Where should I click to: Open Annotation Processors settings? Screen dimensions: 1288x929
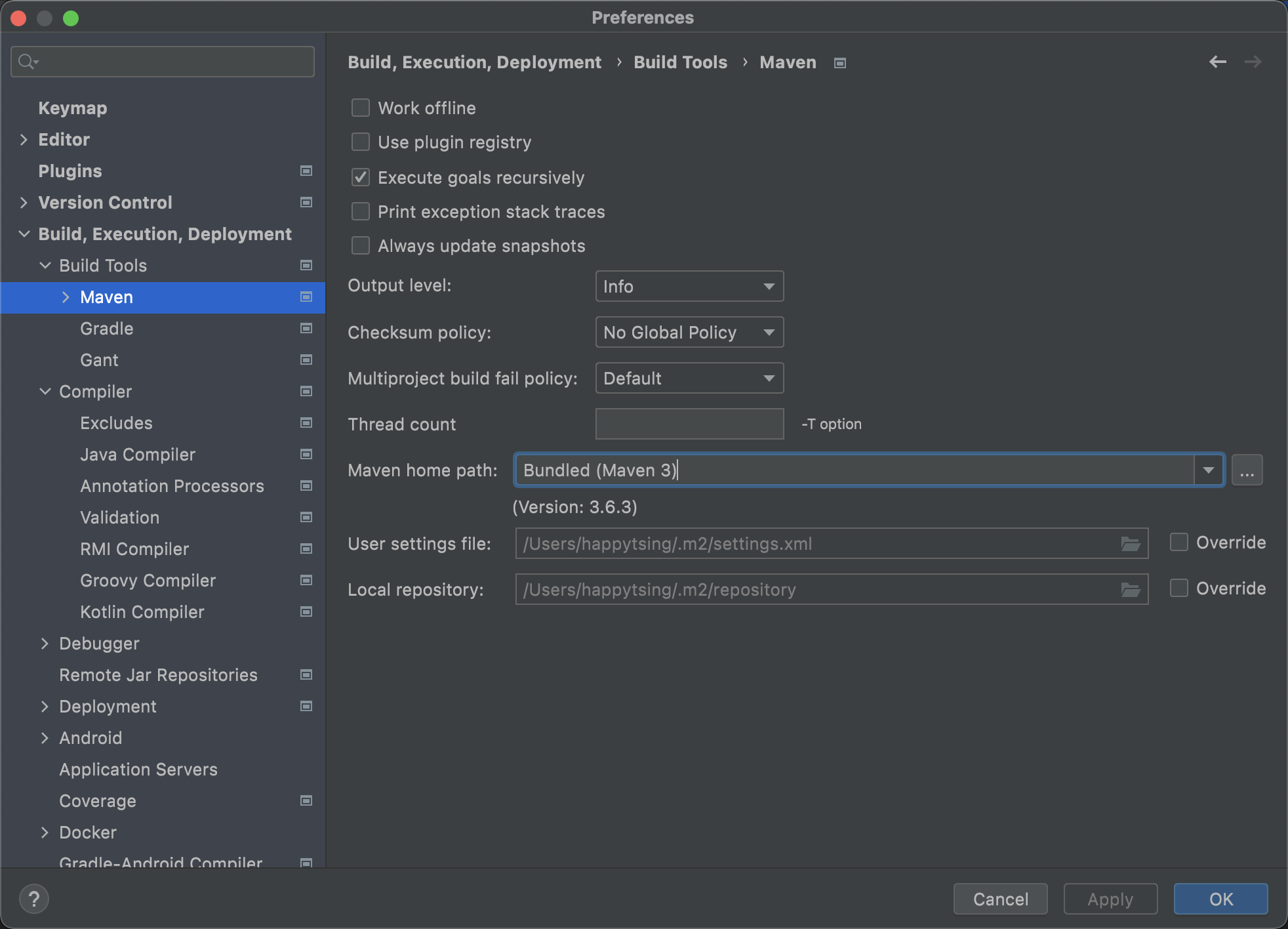point(172,486)
